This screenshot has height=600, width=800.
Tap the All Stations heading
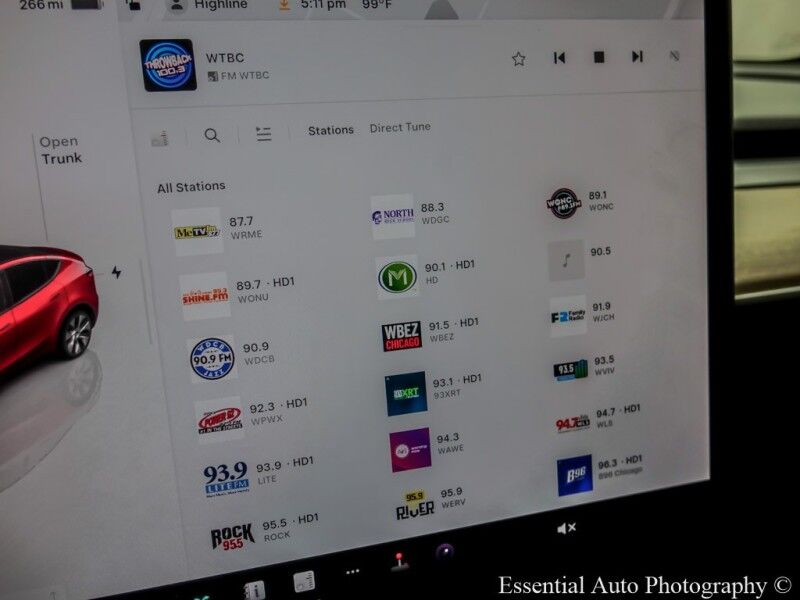point(191,187)
